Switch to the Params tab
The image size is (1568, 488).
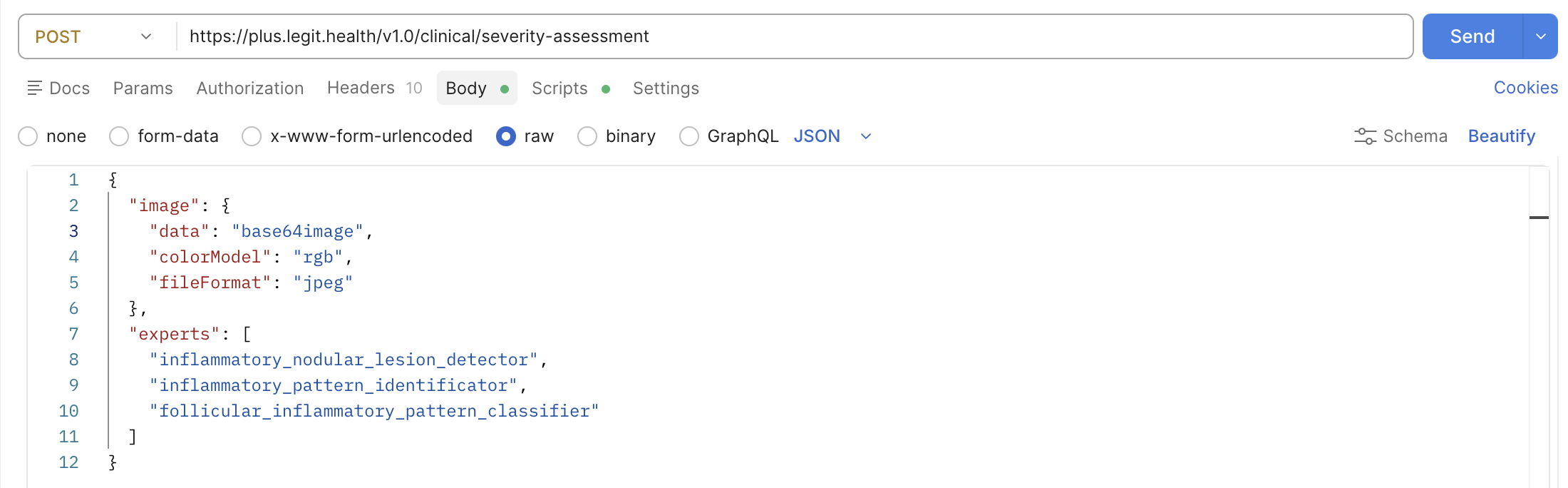143,88
